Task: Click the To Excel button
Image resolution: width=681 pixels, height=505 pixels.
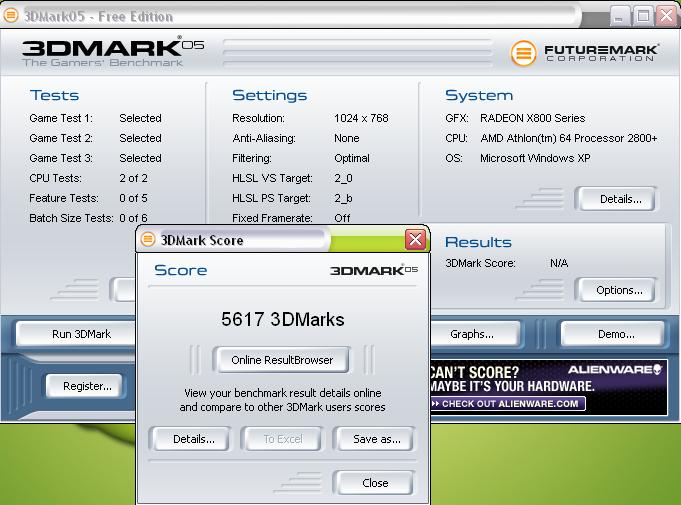Action: click(283, 439)
